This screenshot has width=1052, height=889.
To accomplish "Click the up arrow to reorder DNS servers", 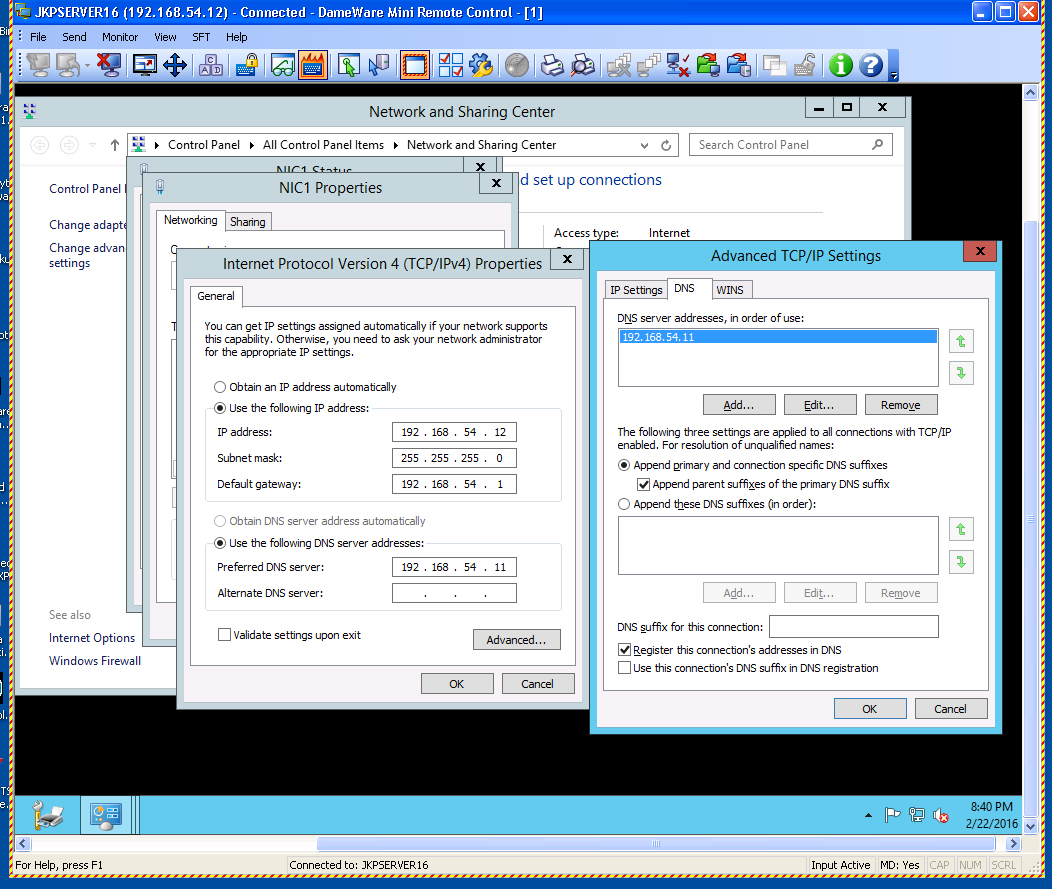I will point(961,341).
